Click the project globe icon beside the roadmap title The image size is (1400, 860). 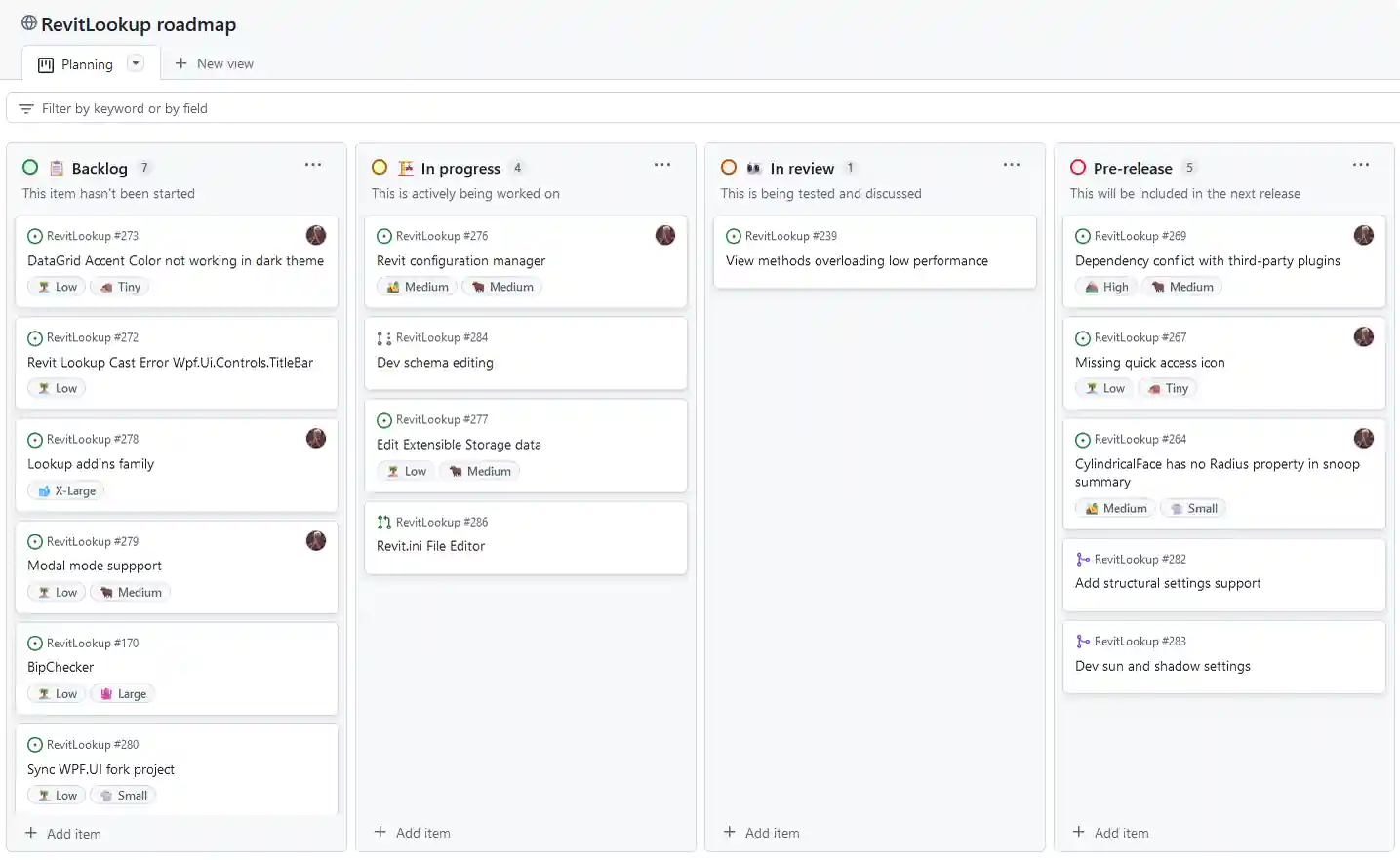pyautogui.click(x=28, y=24)
